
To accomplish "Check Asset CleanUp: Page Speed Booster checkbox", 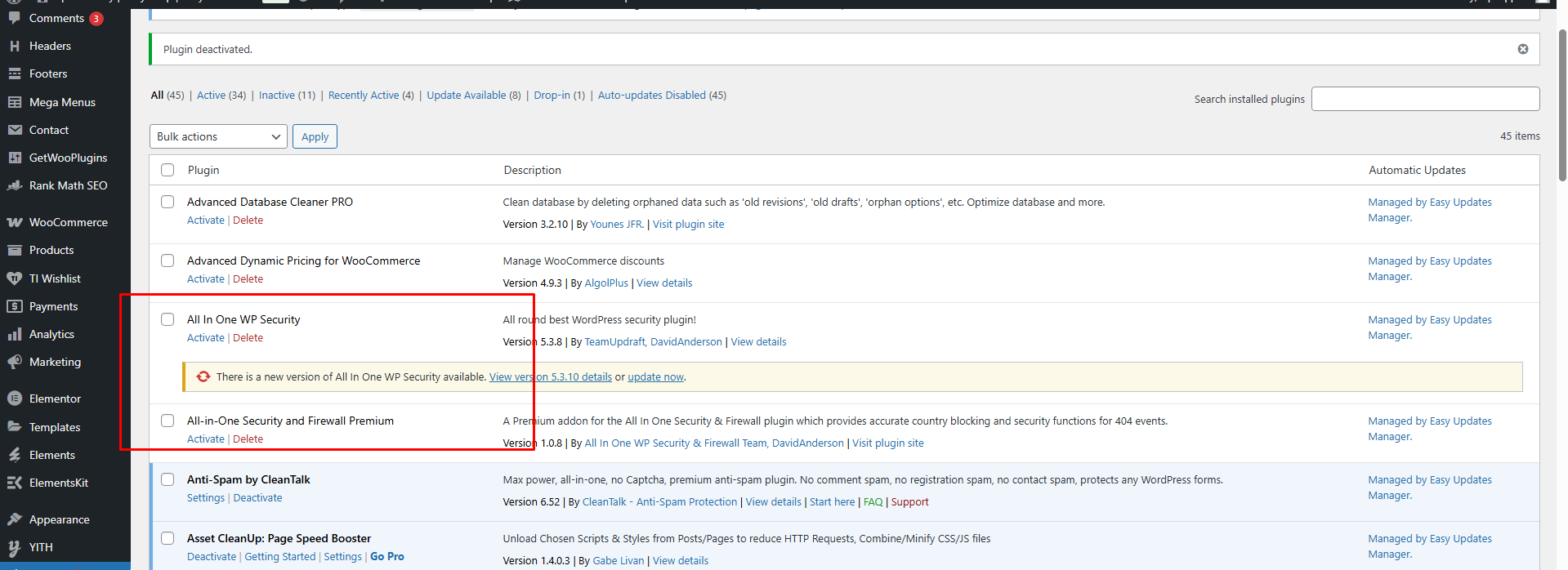I will coord(168,538).
